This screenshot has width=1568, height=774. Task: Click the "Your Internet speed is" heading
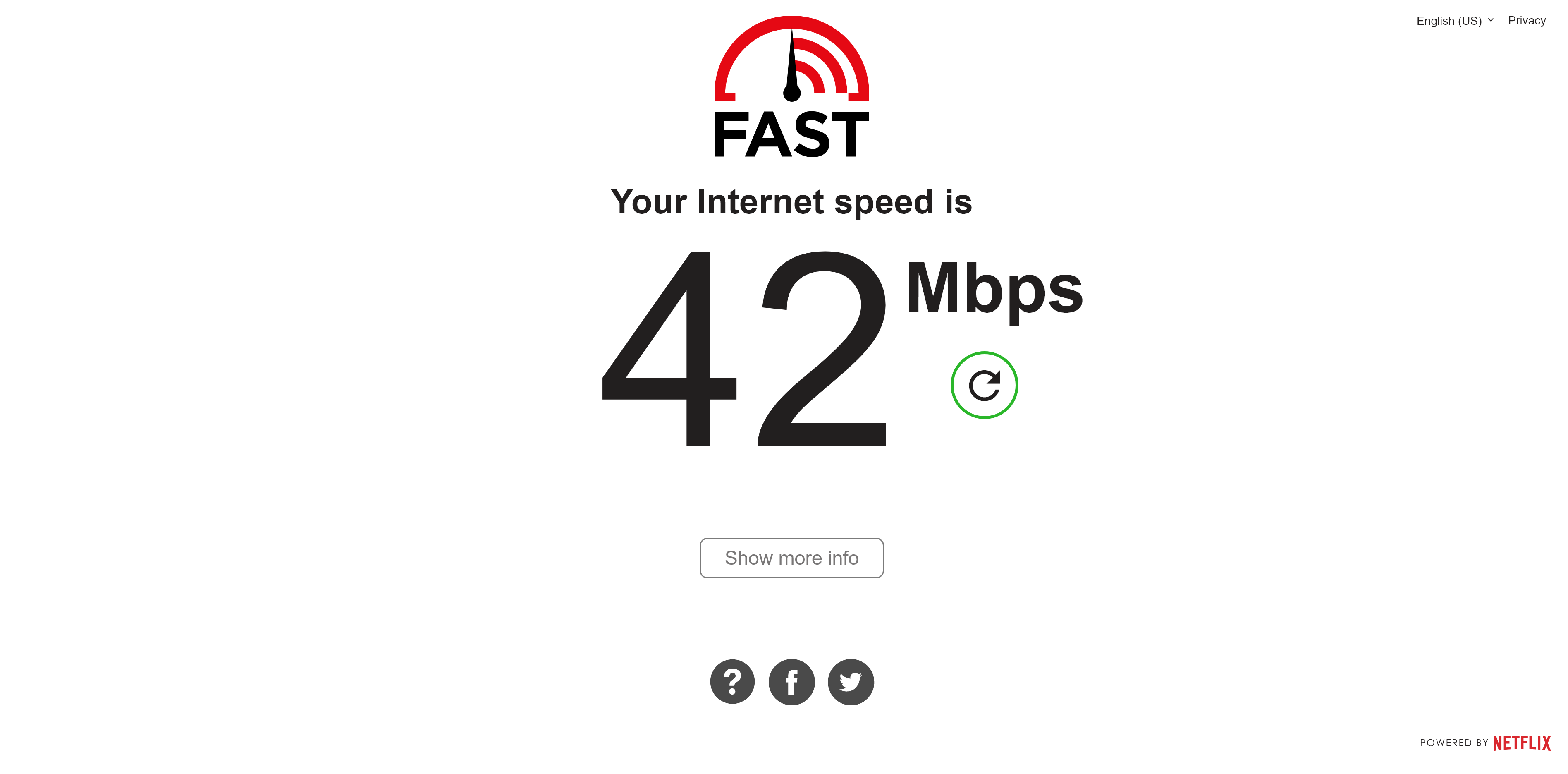coord(791,203)
